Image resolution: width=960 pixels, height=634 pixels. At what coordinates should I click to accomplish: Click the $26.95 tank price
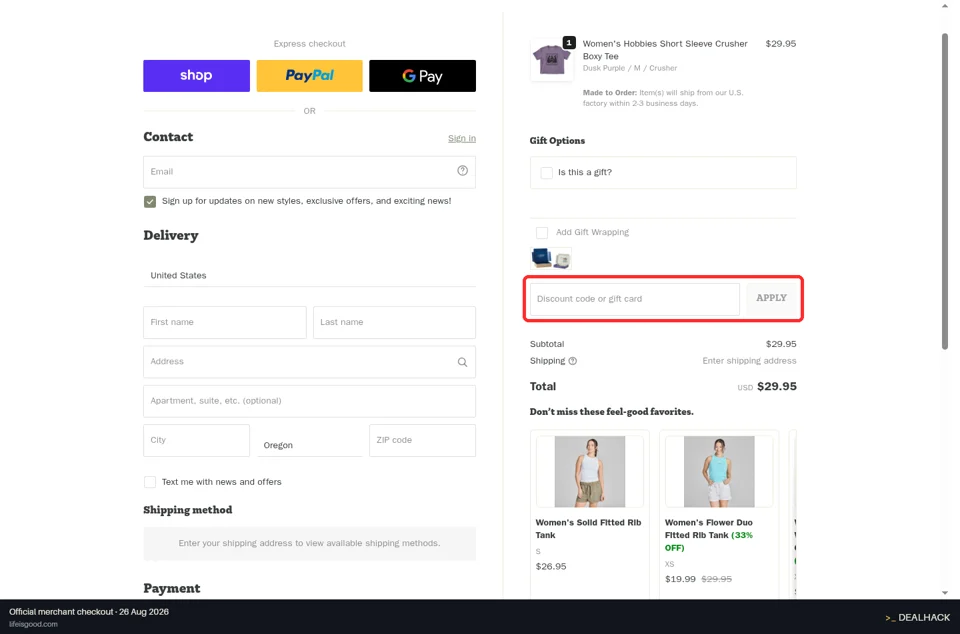pyautogui.click(x=551, y=567)
